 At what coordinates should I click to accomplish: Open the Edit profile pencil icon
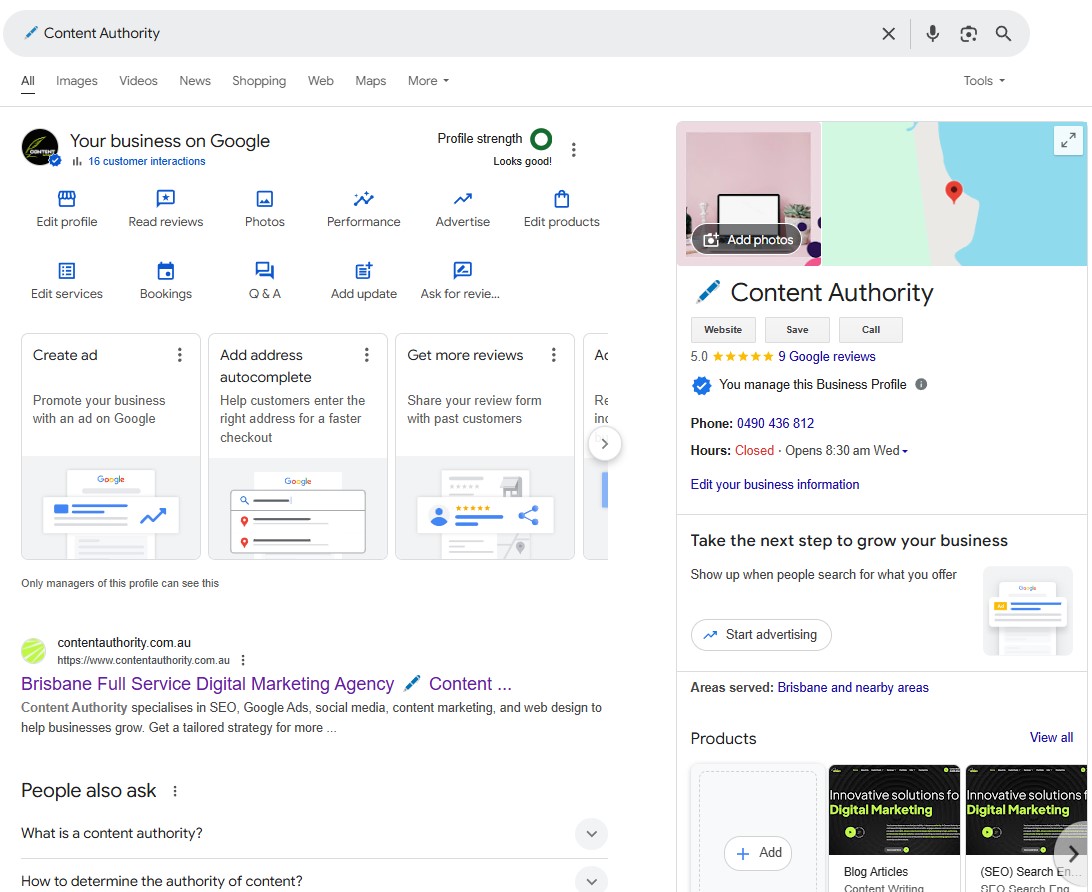pyautogui.click(x=66, y=198)
